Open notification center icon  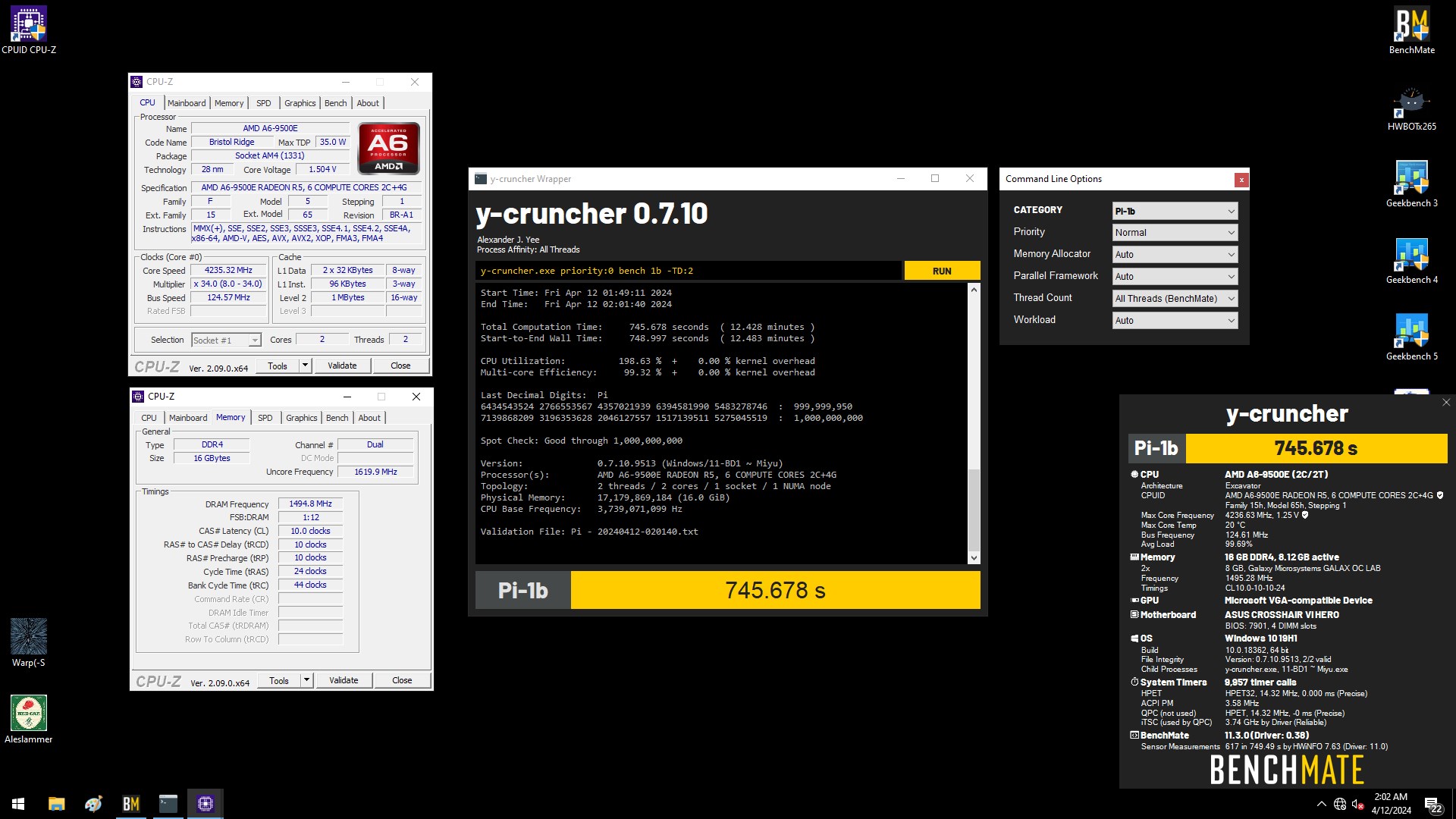[x=1432, y=804]
